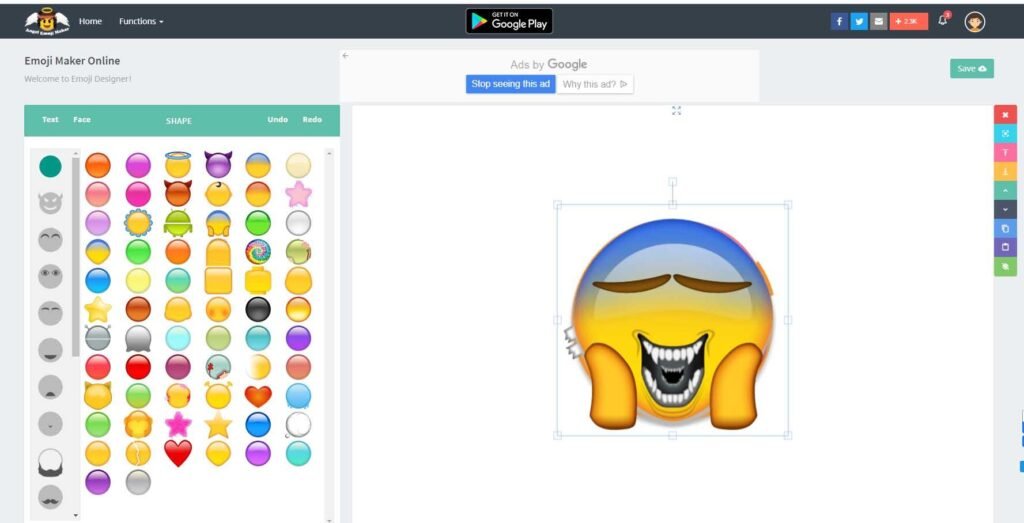Choose the purple horned devil shape

(218, 165)
